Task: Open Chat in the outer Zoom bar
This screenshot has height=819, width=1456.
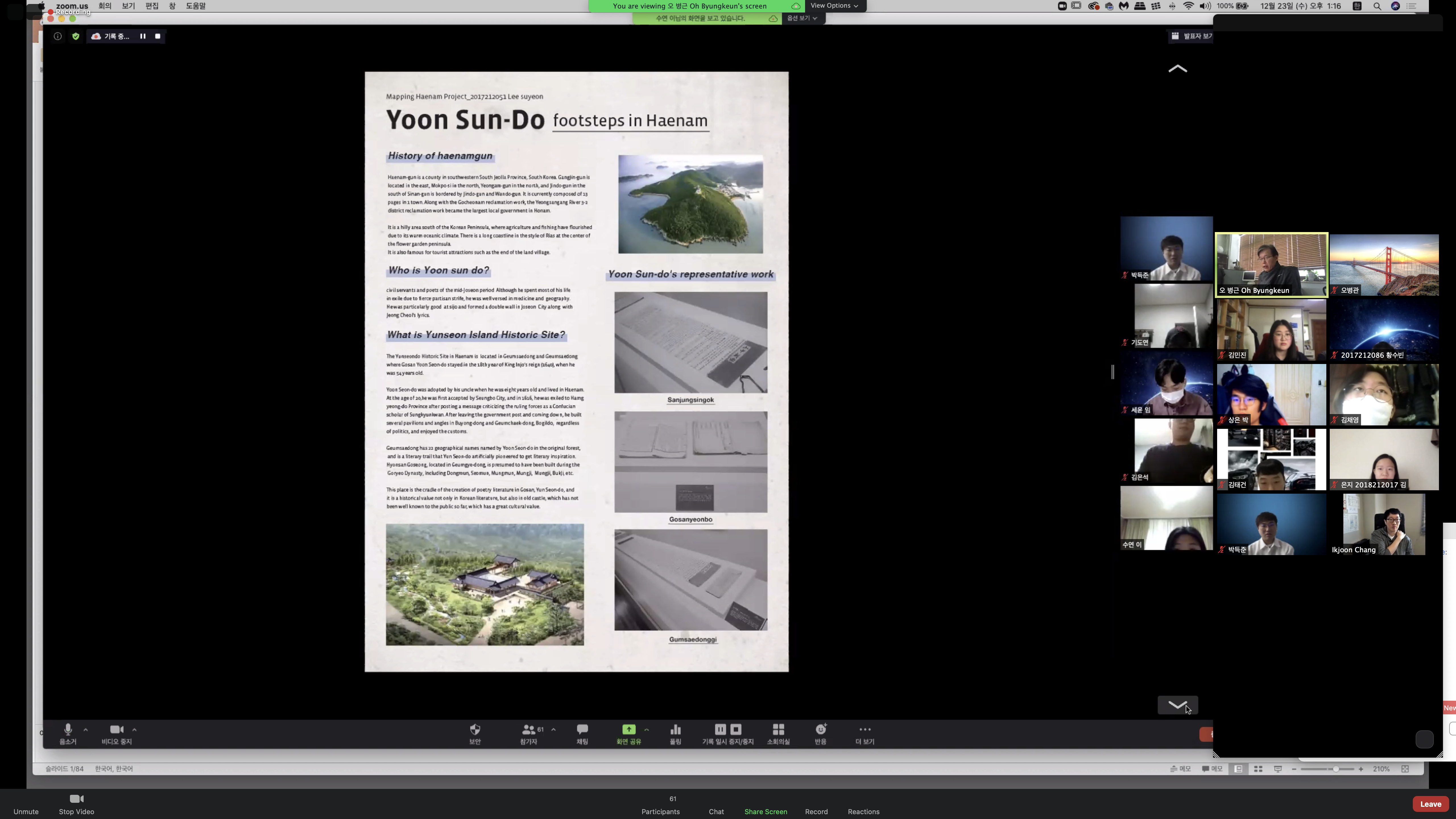Action: 716,811
